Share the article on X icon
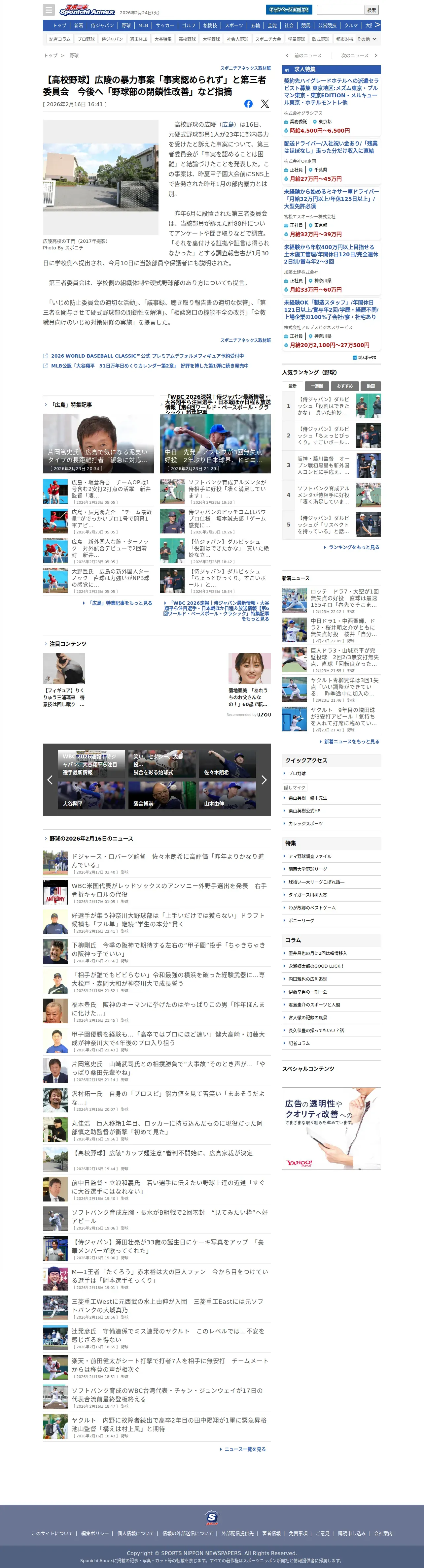 point(265,104)
